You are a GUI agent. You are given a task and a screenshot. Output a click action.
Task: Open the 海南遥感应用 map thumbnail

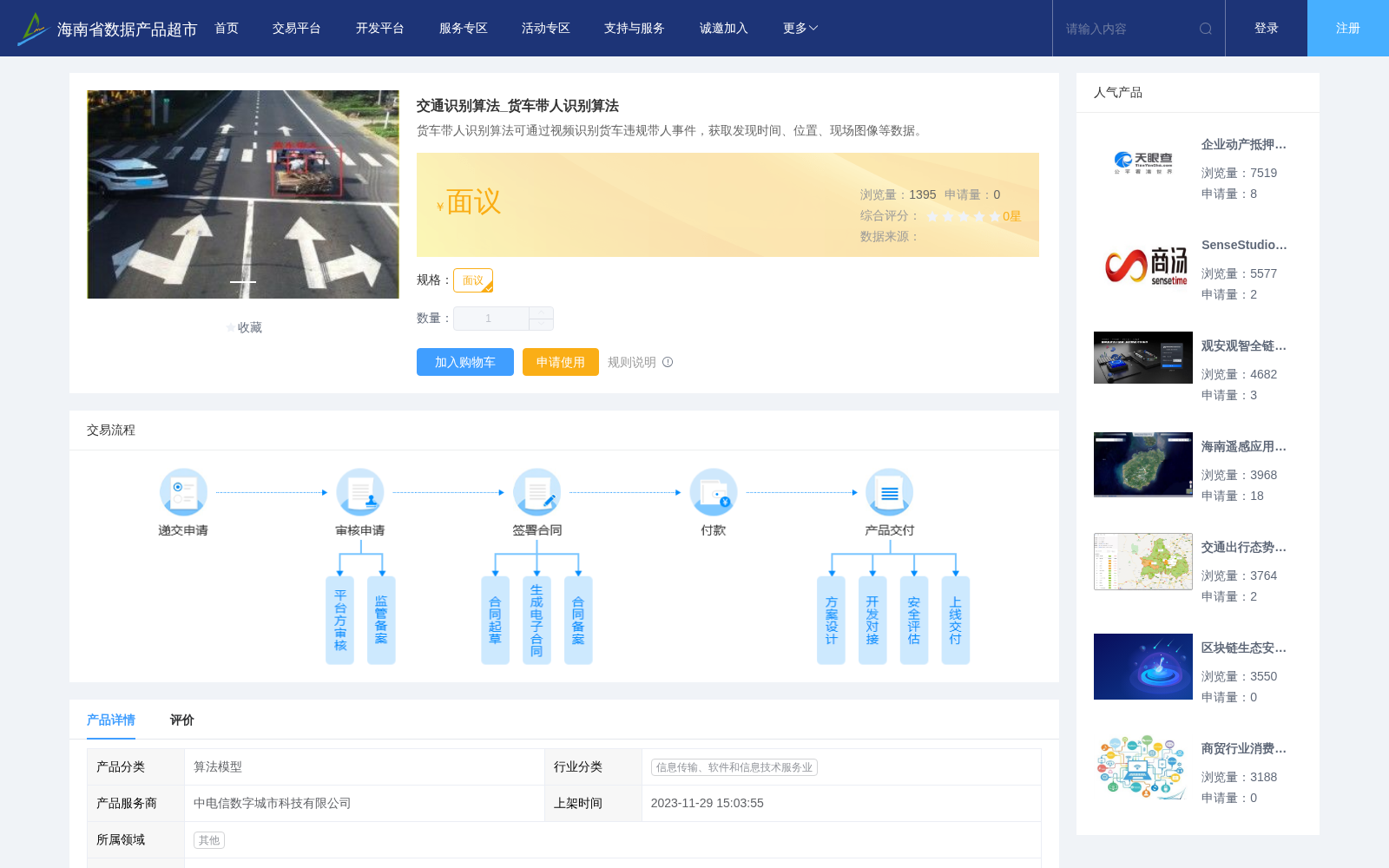(x=1143, y=465)
